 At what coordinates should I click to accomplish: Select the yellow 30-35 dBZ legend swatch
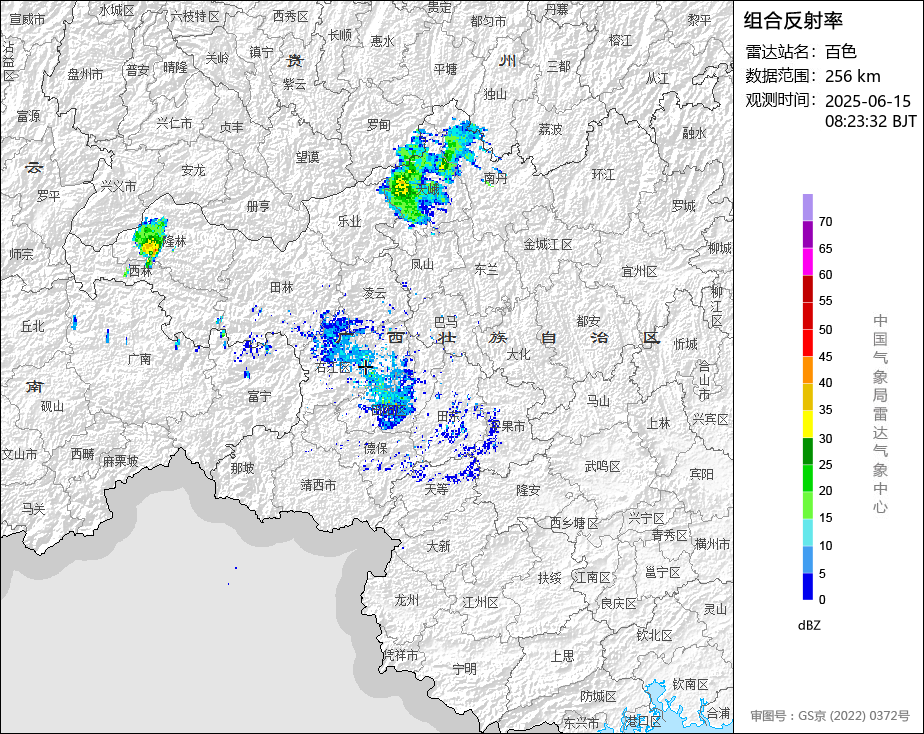tap(807, 424)
